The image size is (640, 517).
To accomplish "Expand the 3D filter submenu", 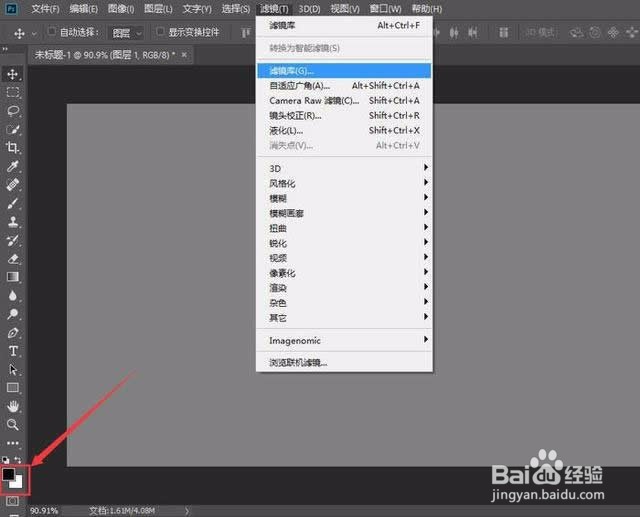I will tap(344, 168).
